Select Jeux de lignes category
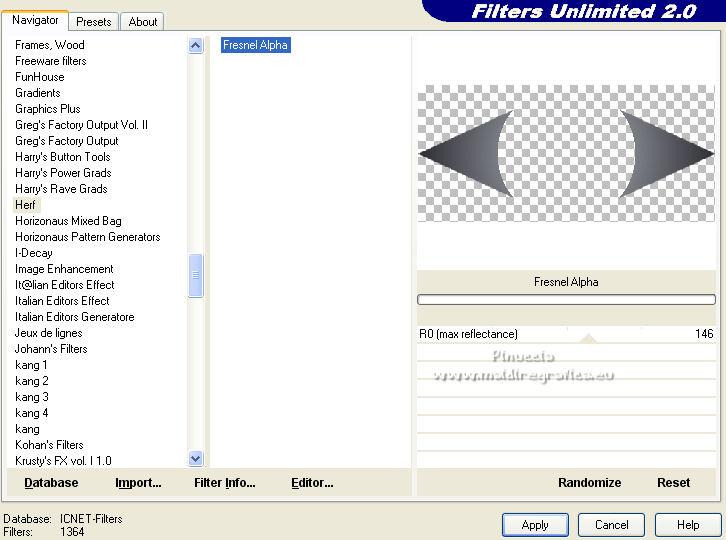 point(48,333)
